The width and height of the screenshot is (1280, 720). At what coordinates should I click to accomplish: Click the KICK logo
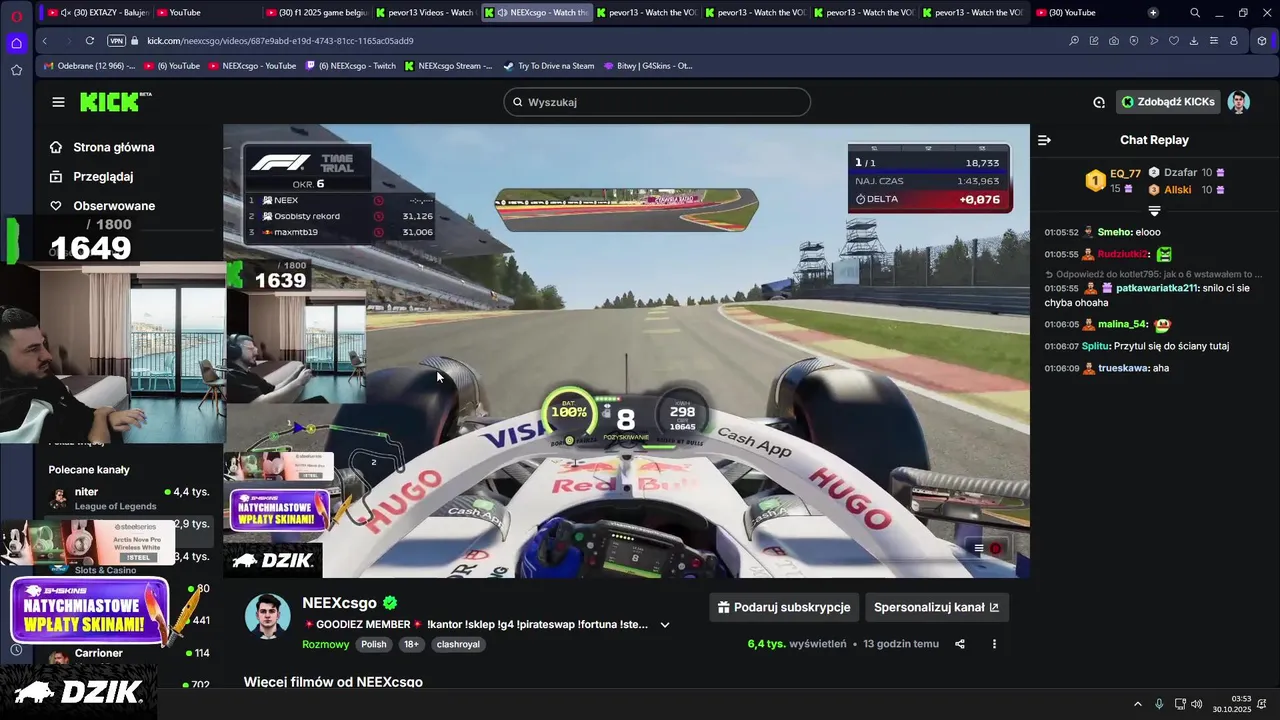click(115, 102)
